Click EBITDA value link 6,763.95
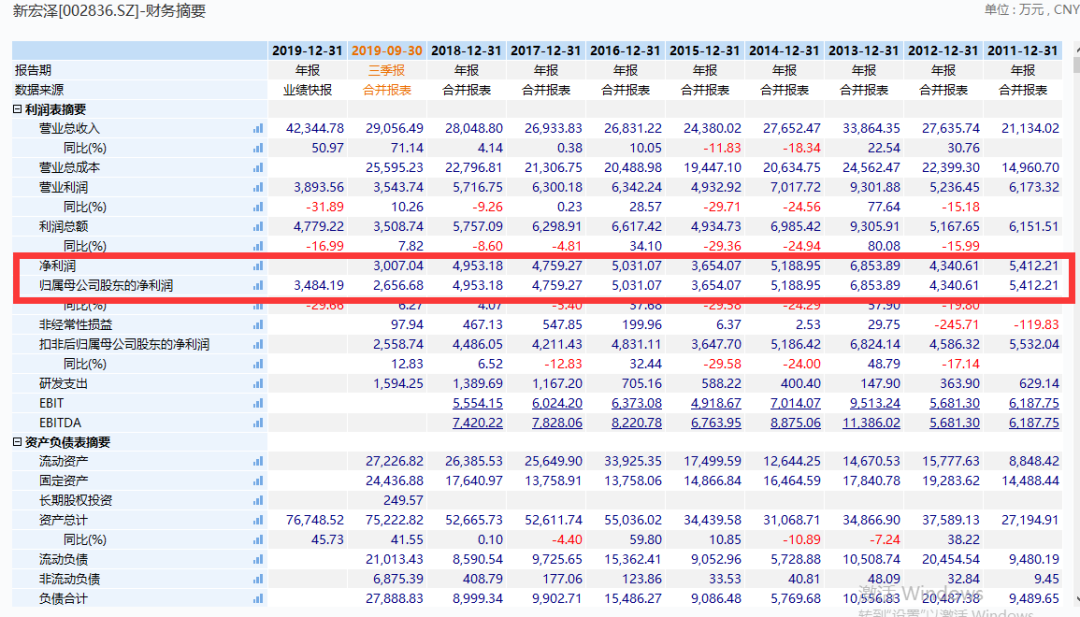The width and height of the screenshot is (1080, 617). [716, 423]
